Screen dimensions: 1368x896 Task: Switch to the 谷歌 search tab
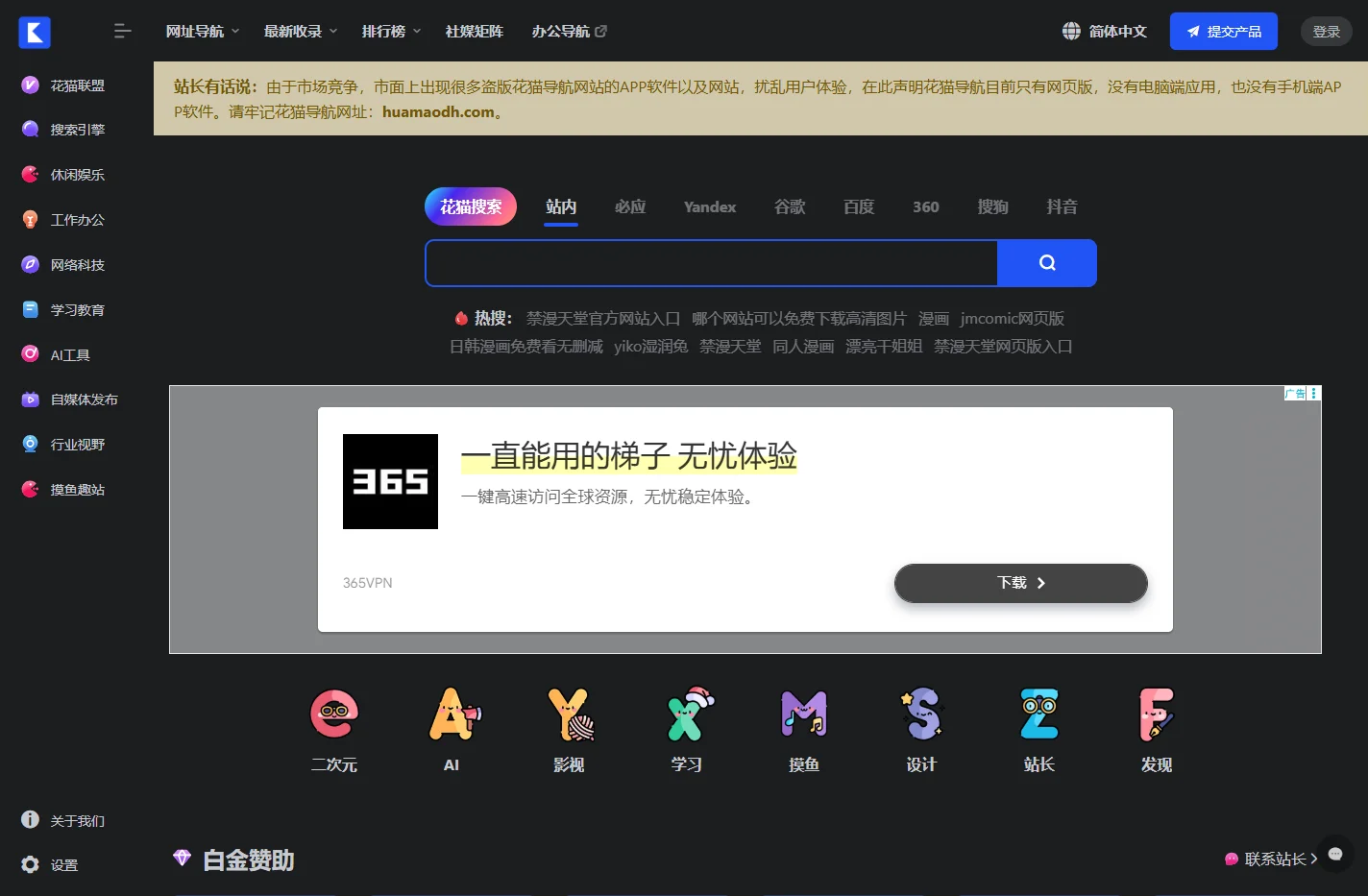[x=790, y=206]
